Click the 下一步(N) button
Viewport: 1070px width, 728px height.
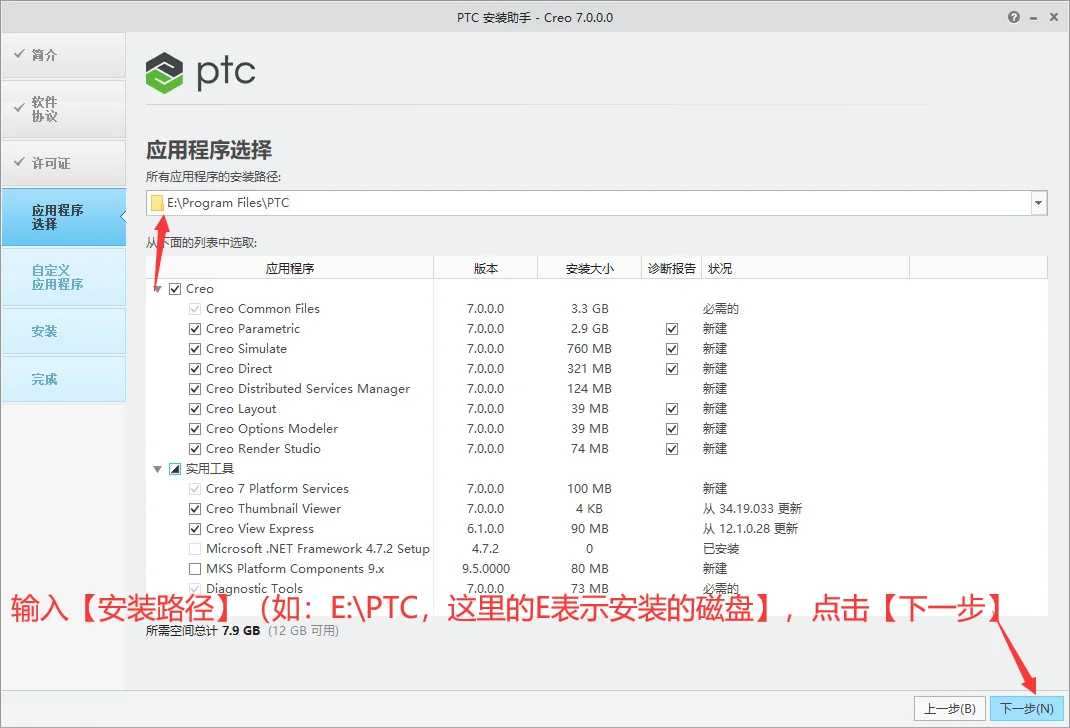coord(1026,709)
